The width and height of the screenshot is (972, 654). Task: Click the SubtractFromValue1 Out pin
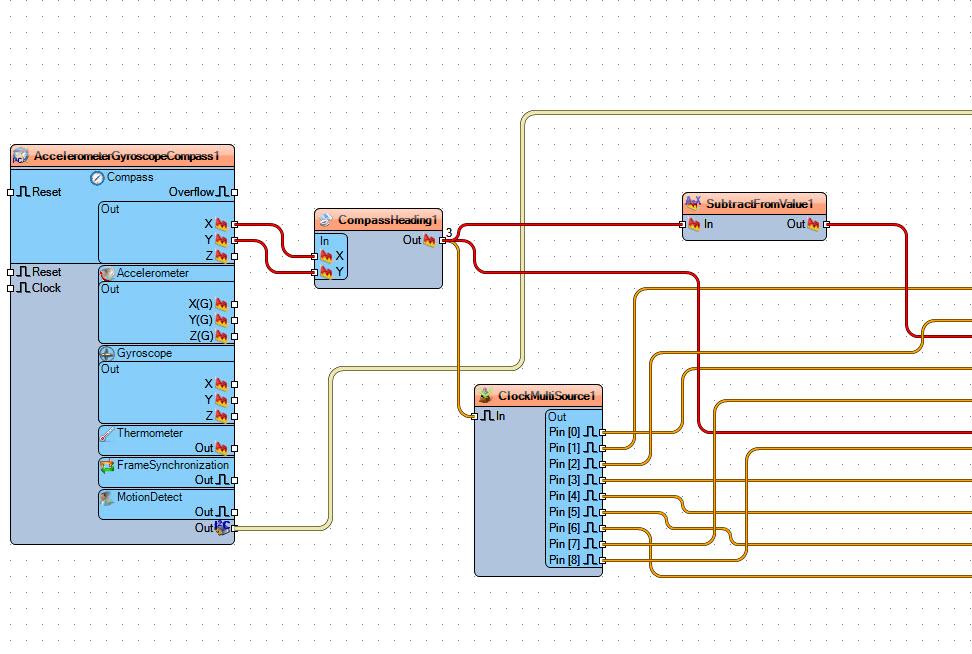[x=826, y=224]
